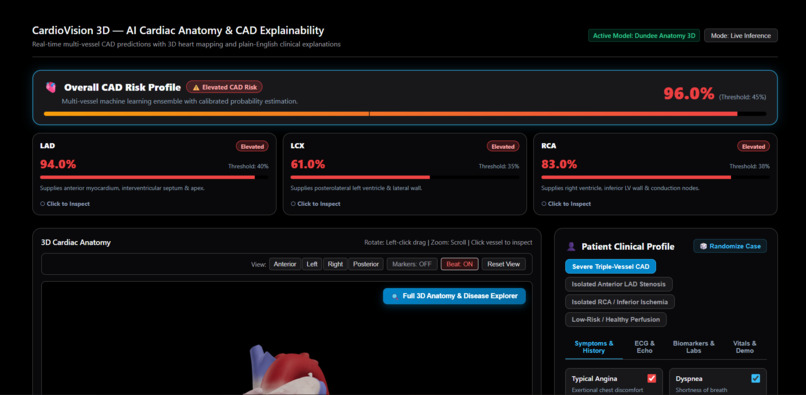The width and height of the screenshot is (806, 395).
Task: Click the Threshold: 40% label
Action: pos(248,166)
